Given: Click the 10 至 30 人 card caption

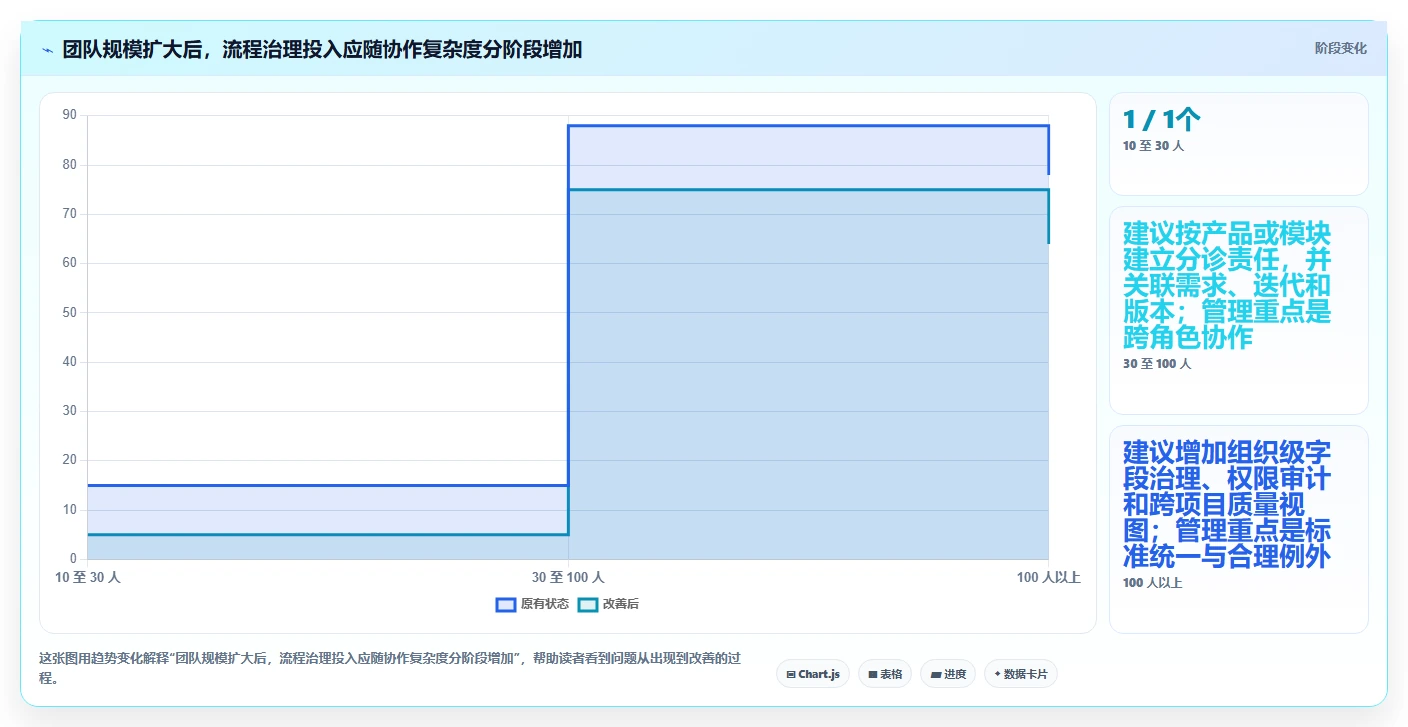Looking at the screenshot, I should pos(1153,146).
